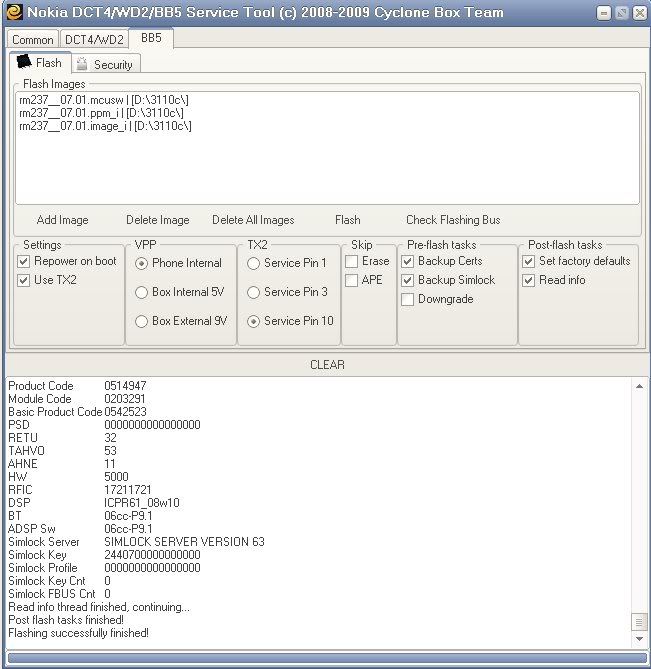Viewport: 651px width, 669px height.
Task: Minimize the Service Tool window
Action: coord(604,13)
